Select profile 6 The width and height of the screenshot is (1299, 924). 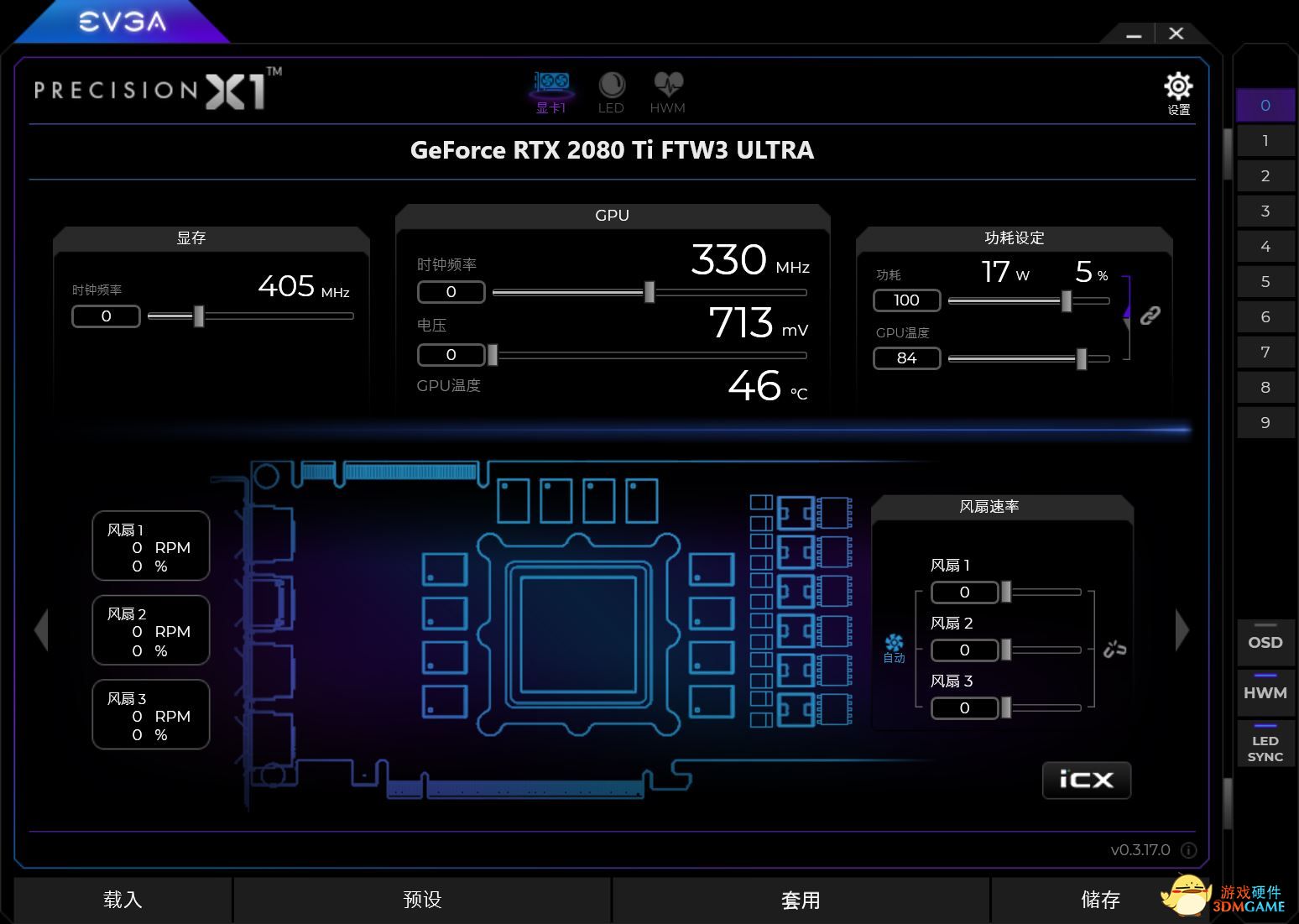click(1265, 317)
